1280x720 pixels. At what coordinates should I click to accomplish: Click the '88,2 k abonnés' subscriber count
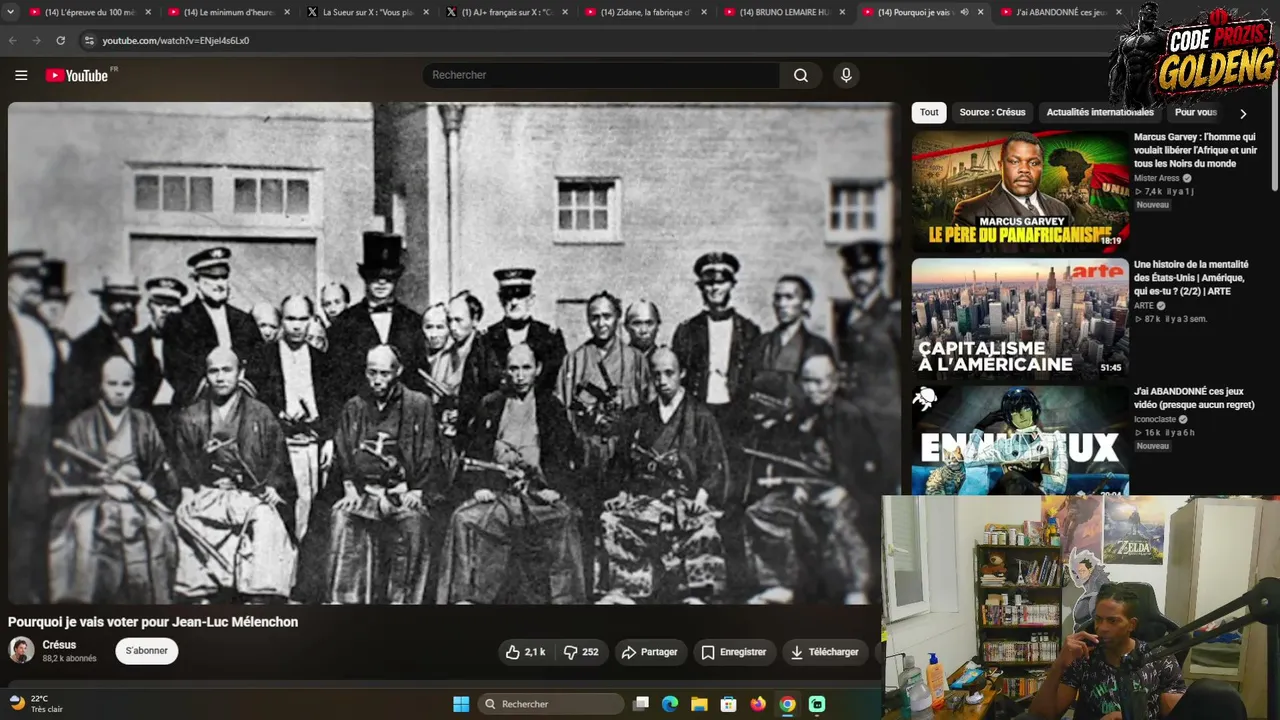coord(69,659)
